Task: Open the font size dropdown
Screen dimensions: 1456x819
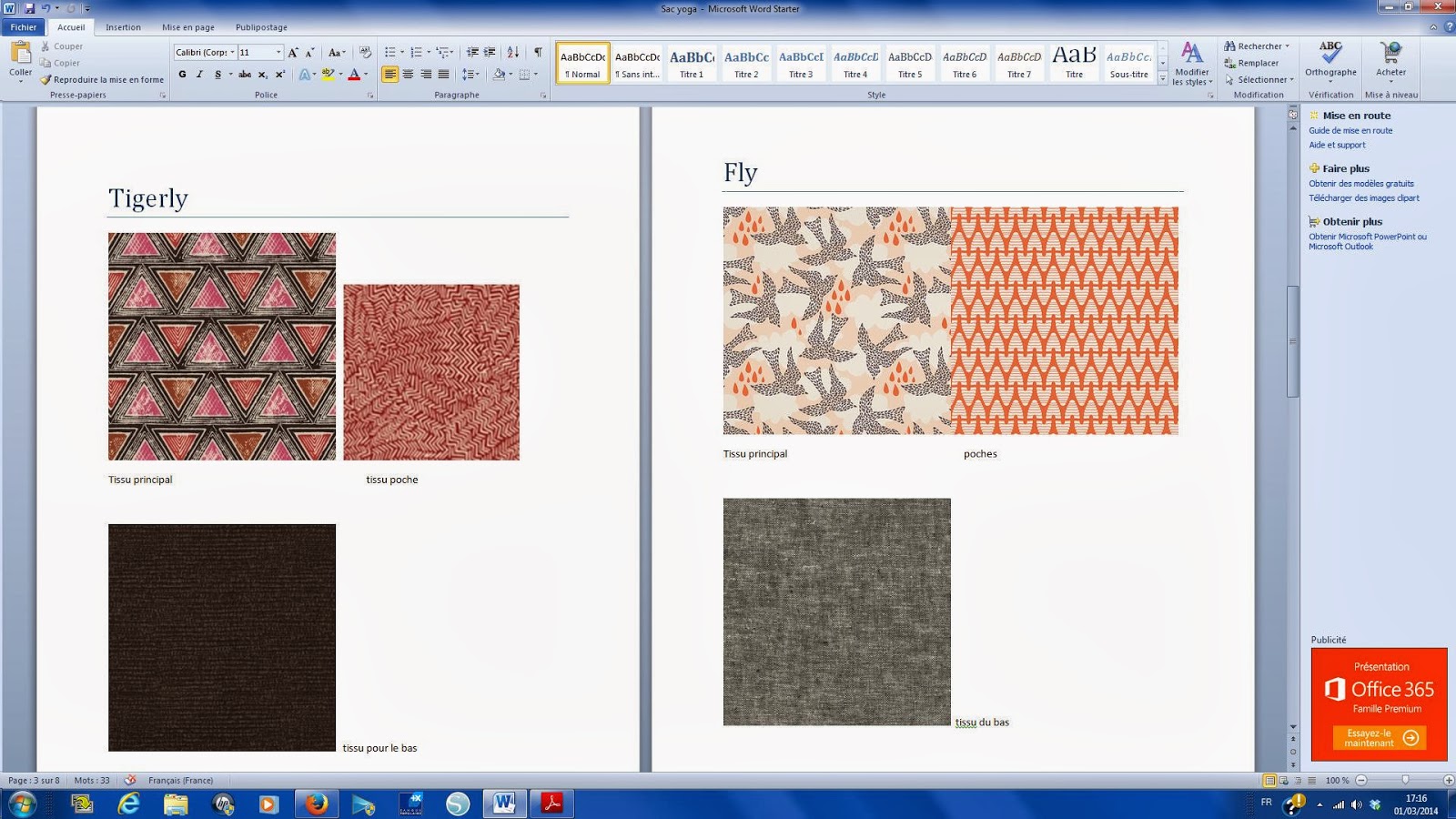Action: 278,53
